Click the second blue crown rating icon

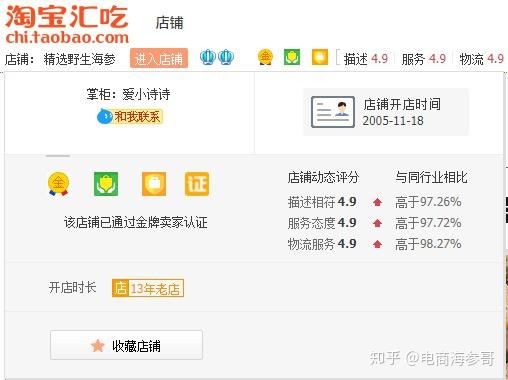tap(226, 57)
